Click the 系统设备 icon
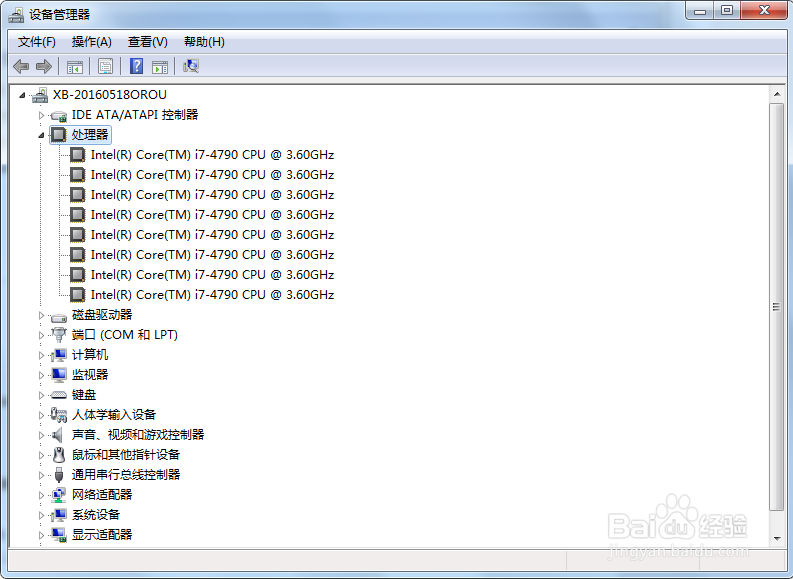 click(59, 515)
